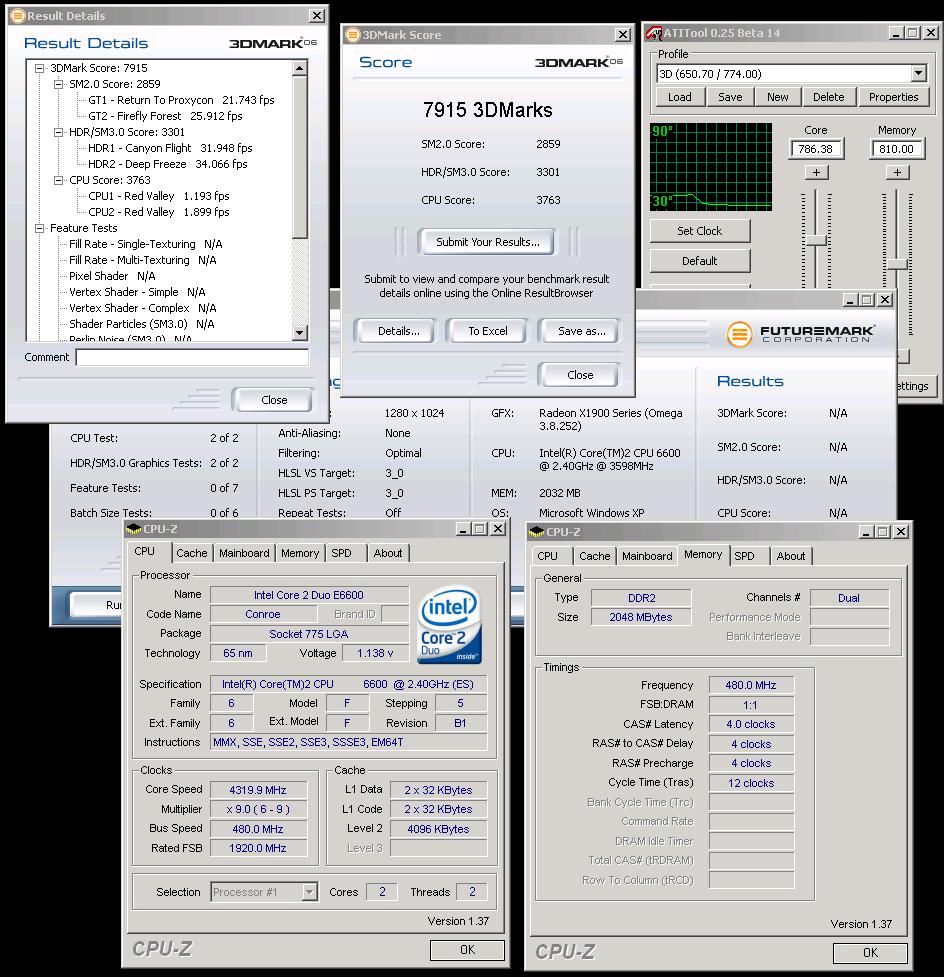The image size is (944, 977).
Task: Collapse the SM2.0 Score tree node
Action: [59, 84]
